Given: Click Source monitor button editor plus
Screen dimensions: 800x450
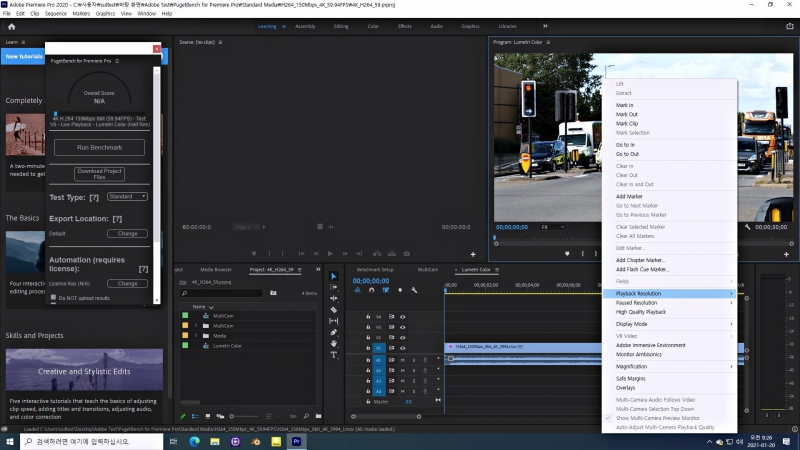Looking at the screenshot, I should point(473,254).
